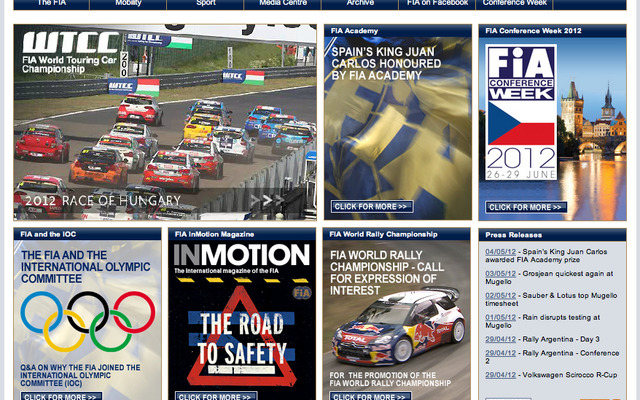Open the Mobility menu item
Screen dimensions: 640x400
click(x=128, y=4)
